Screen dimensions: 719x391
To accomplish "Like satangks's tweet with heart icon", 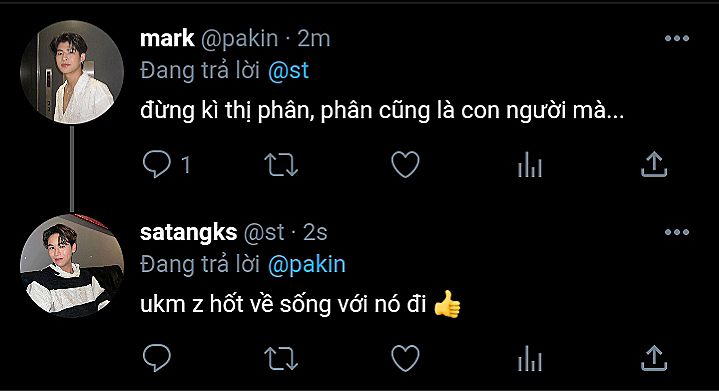I will [405, 358].
